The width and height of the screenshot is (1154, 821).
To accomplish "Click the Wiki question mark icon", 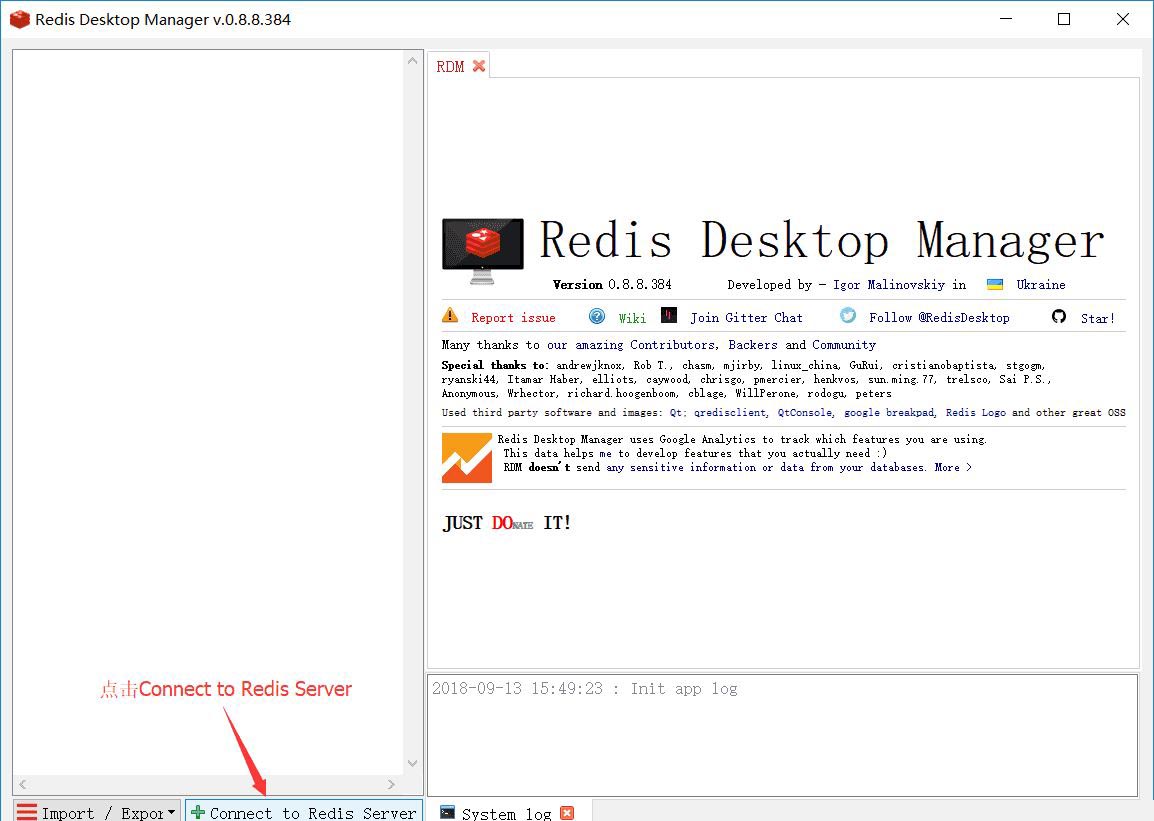I will 597,316.
